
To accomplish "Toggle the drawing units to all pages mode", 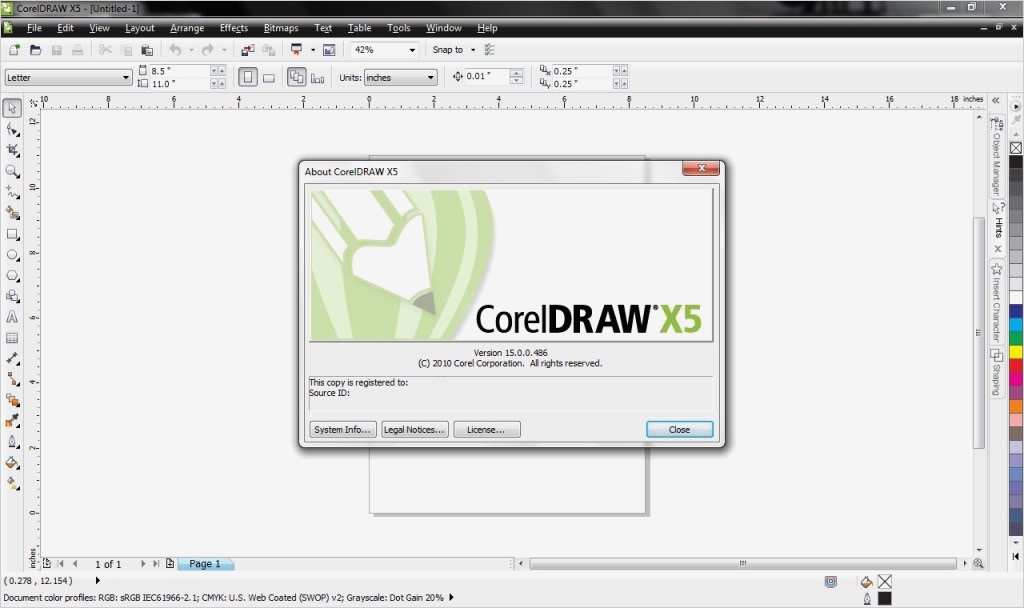I will [x=296, y=76].
